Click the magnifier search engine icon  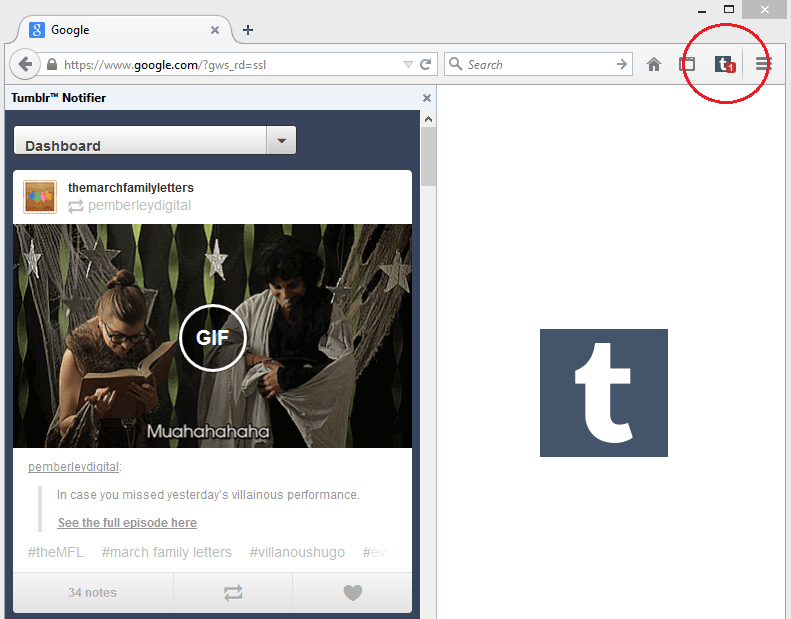click(456, 64)
